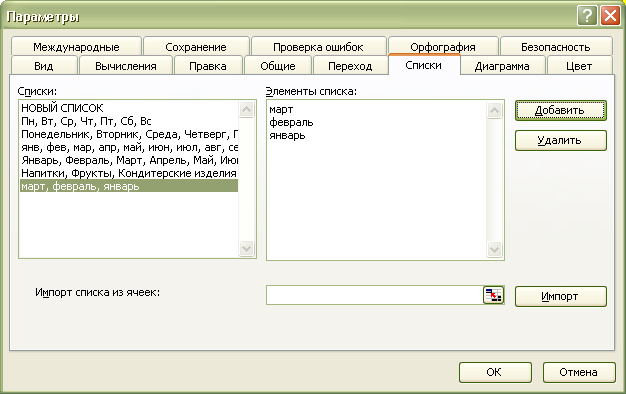Click февраль in list elements box

coord(291,122)
